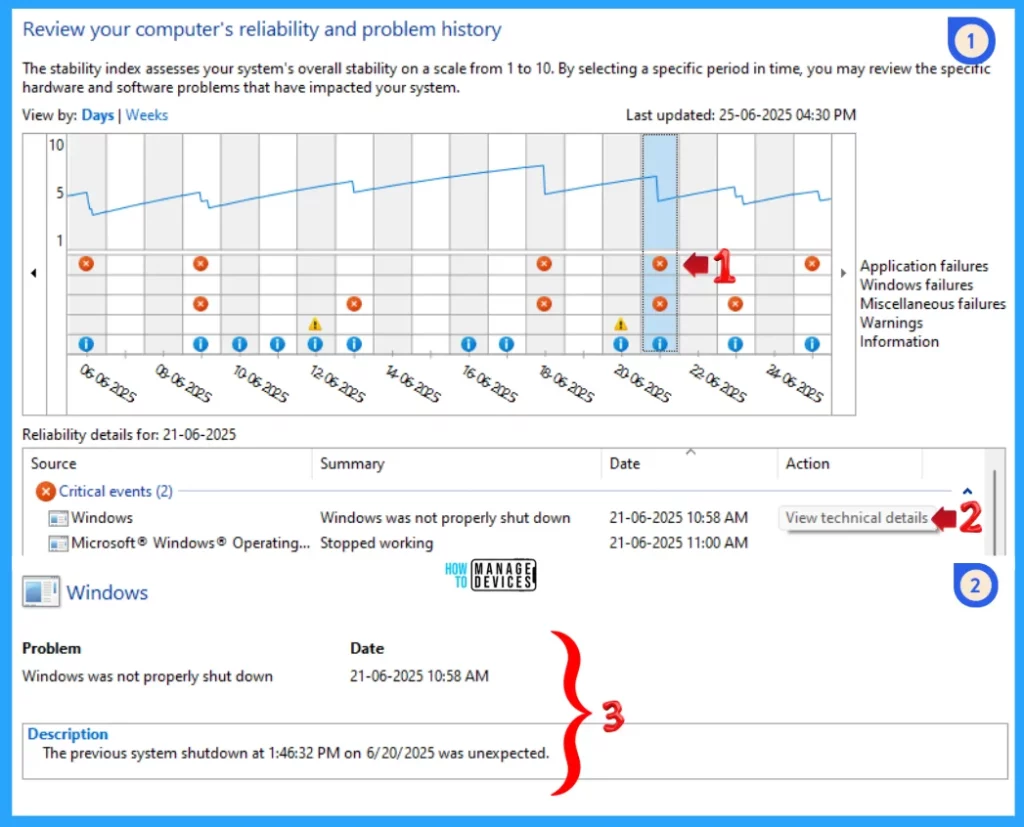Click the warning triangle on 12-06-2025
The image size is (1024, 827).
coord(315,324)
